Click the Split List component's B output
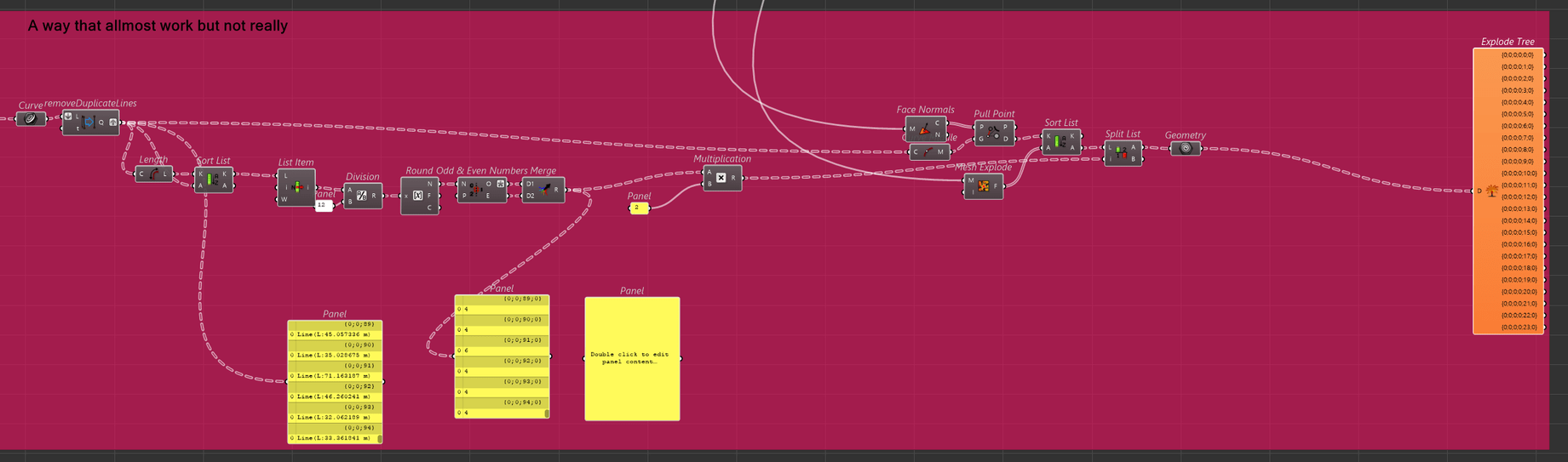 tap(1134, 159)
